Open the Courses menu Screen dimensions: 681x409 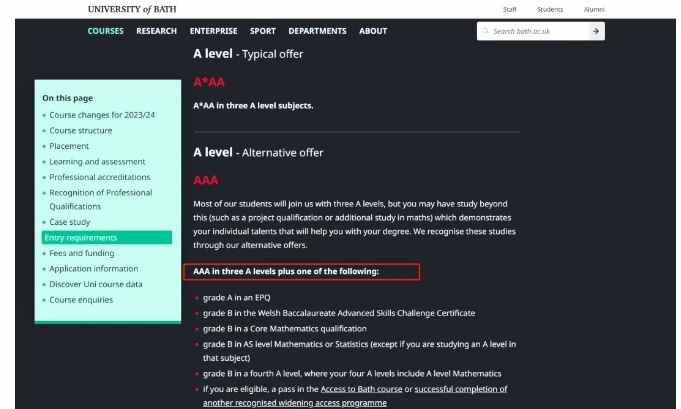106,31
